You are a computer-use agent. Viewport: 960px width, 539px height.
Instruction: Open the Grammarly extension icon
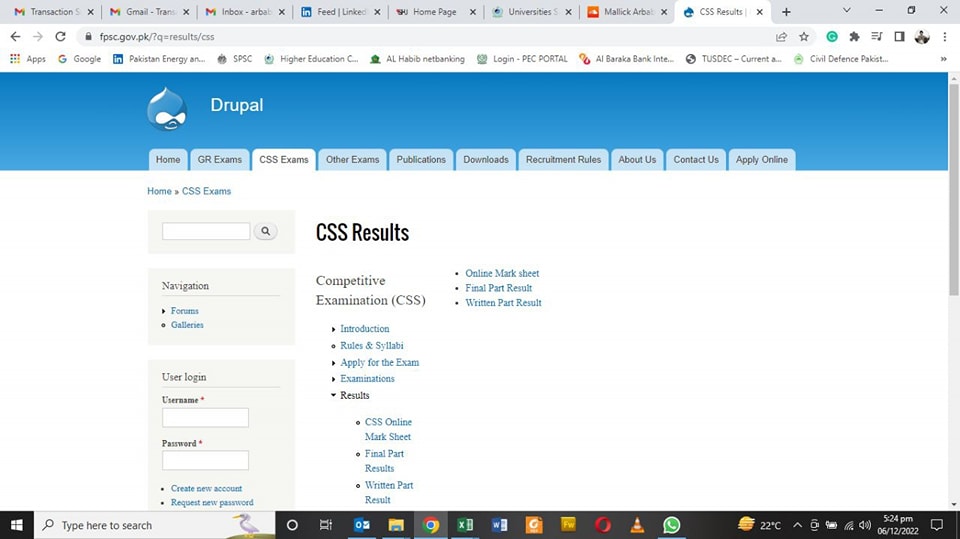(x=831, y=37)
